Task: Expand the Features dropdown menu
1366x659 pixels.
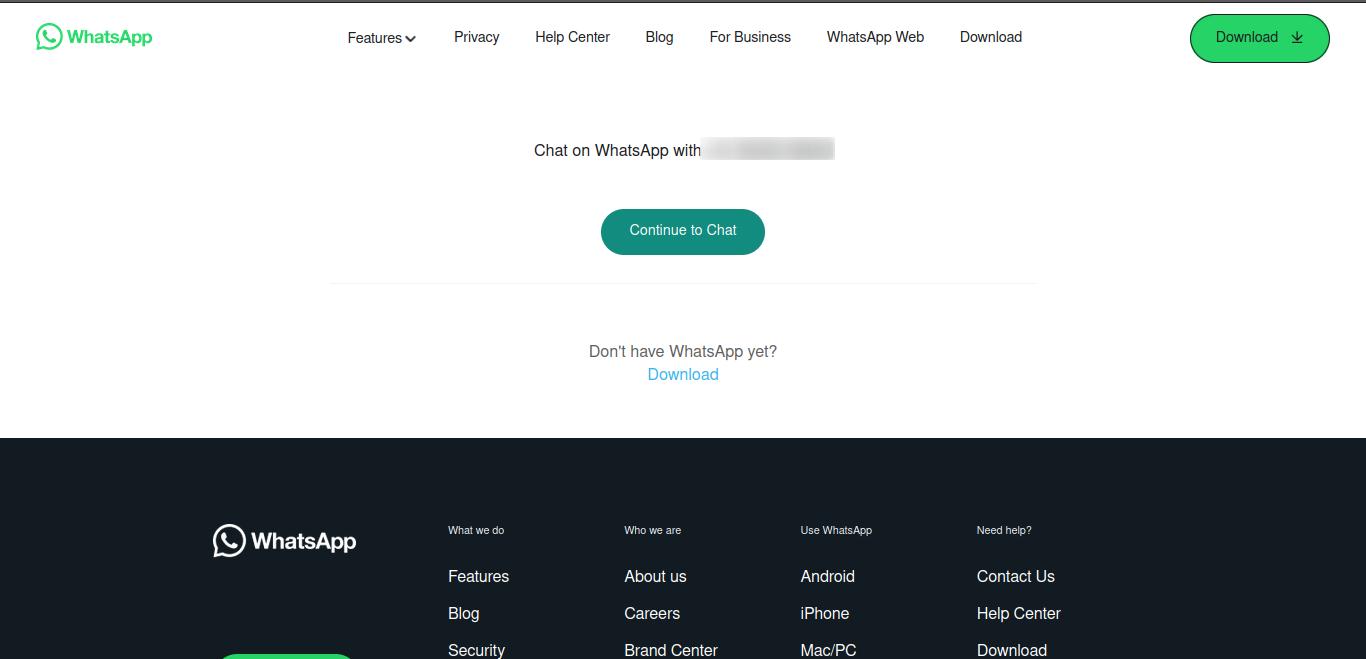Action: tap(382, 38)
